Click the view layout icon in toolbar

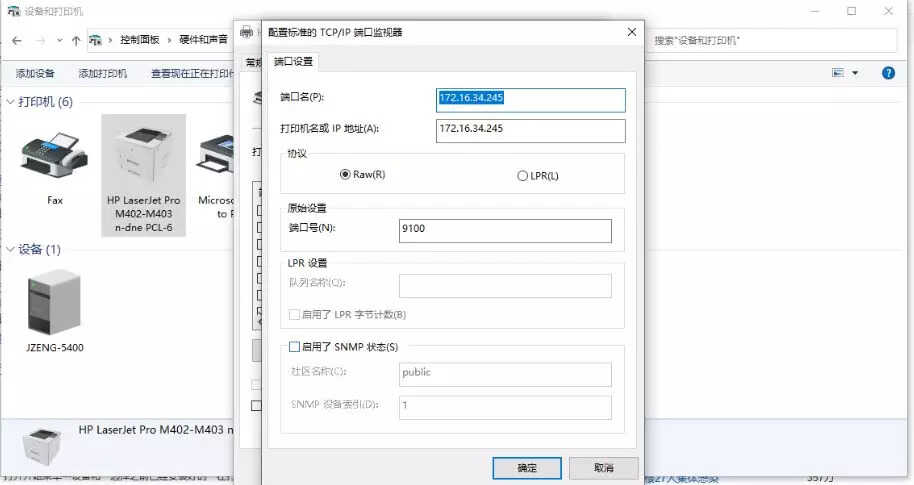[838, 73]
